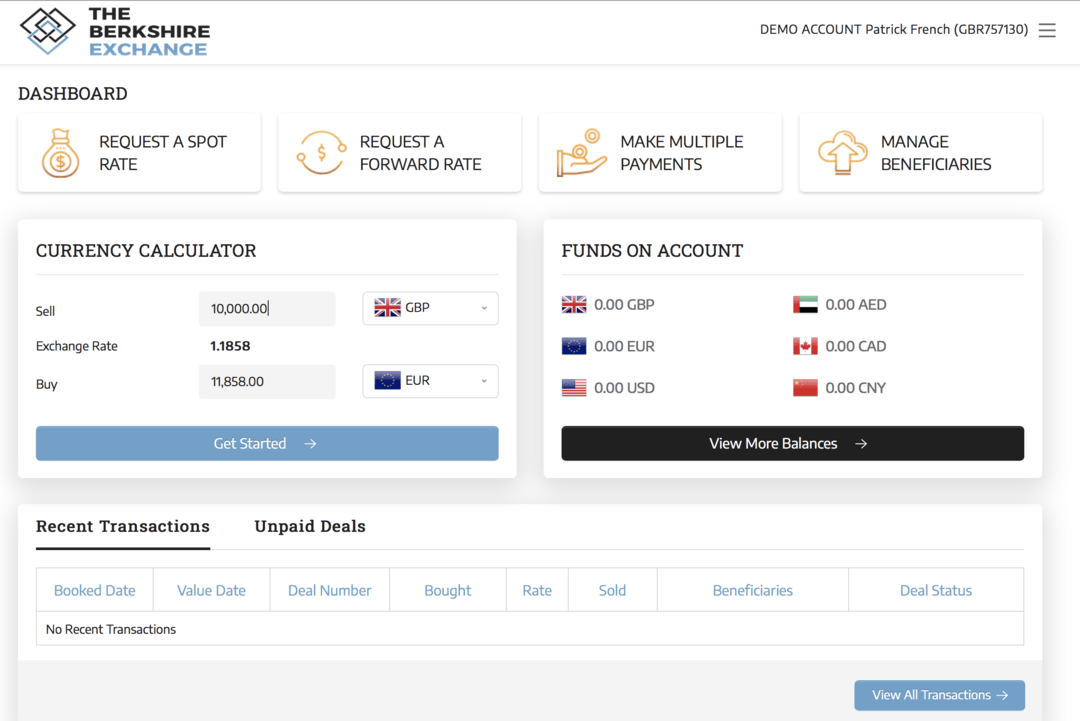
Task: Click the EU flag beside 0.00 EUR
Action: pyautogui.click(x=574, y=346)
